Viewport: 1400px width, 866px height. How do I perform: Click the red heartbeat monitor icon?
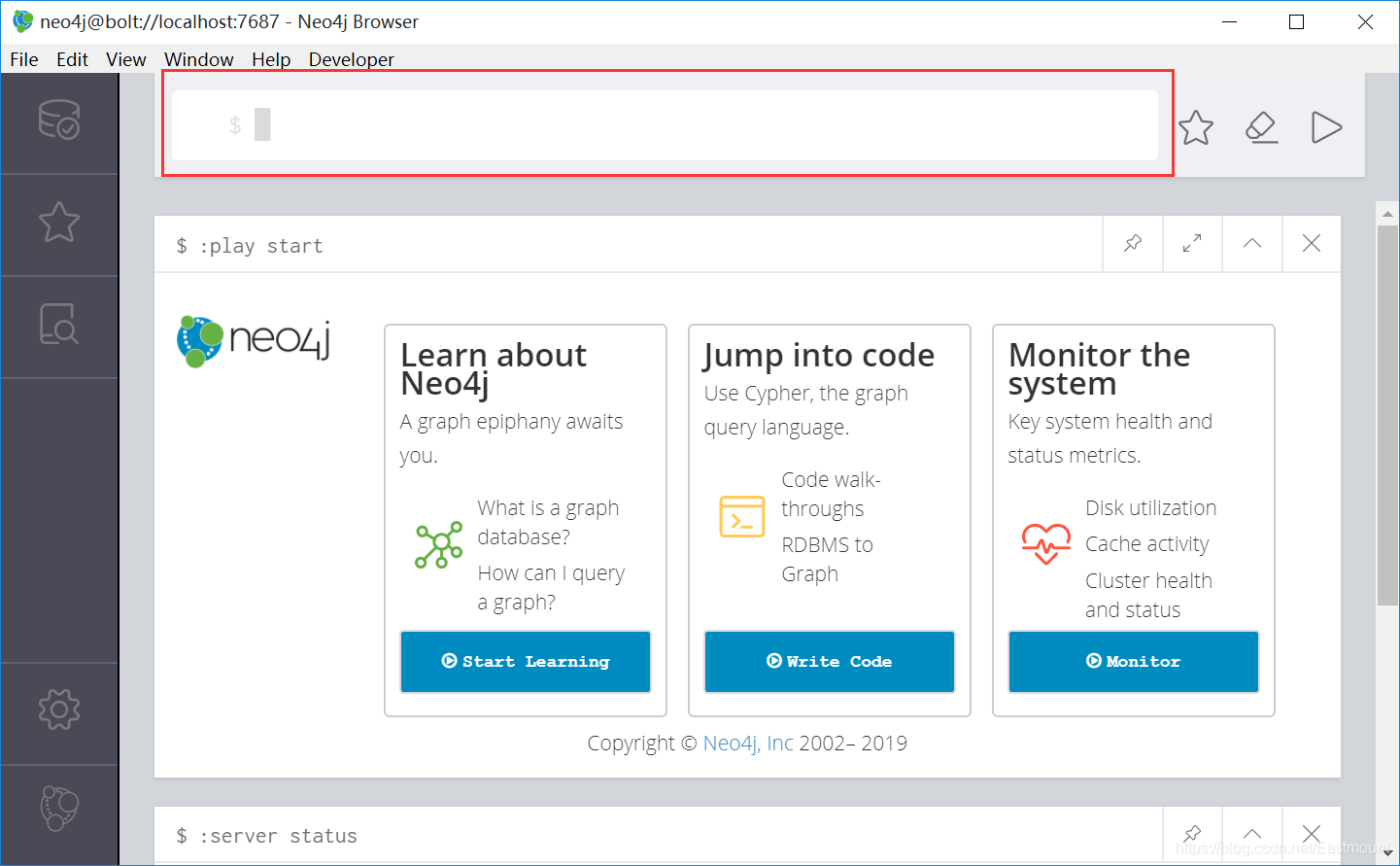(1046, 543)
